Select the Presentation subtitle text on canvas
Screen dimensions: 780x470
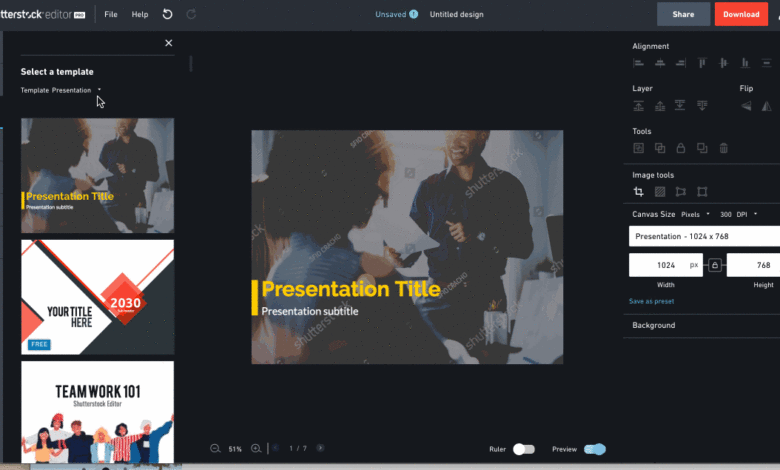coord(309,311)
